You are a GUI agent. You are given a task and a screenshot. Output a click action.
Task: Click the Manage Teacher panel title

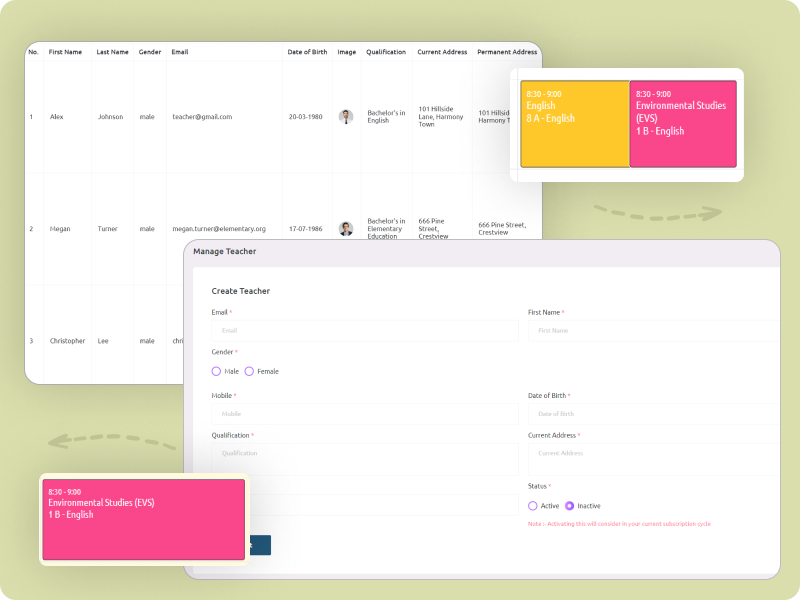click(227, 251)
